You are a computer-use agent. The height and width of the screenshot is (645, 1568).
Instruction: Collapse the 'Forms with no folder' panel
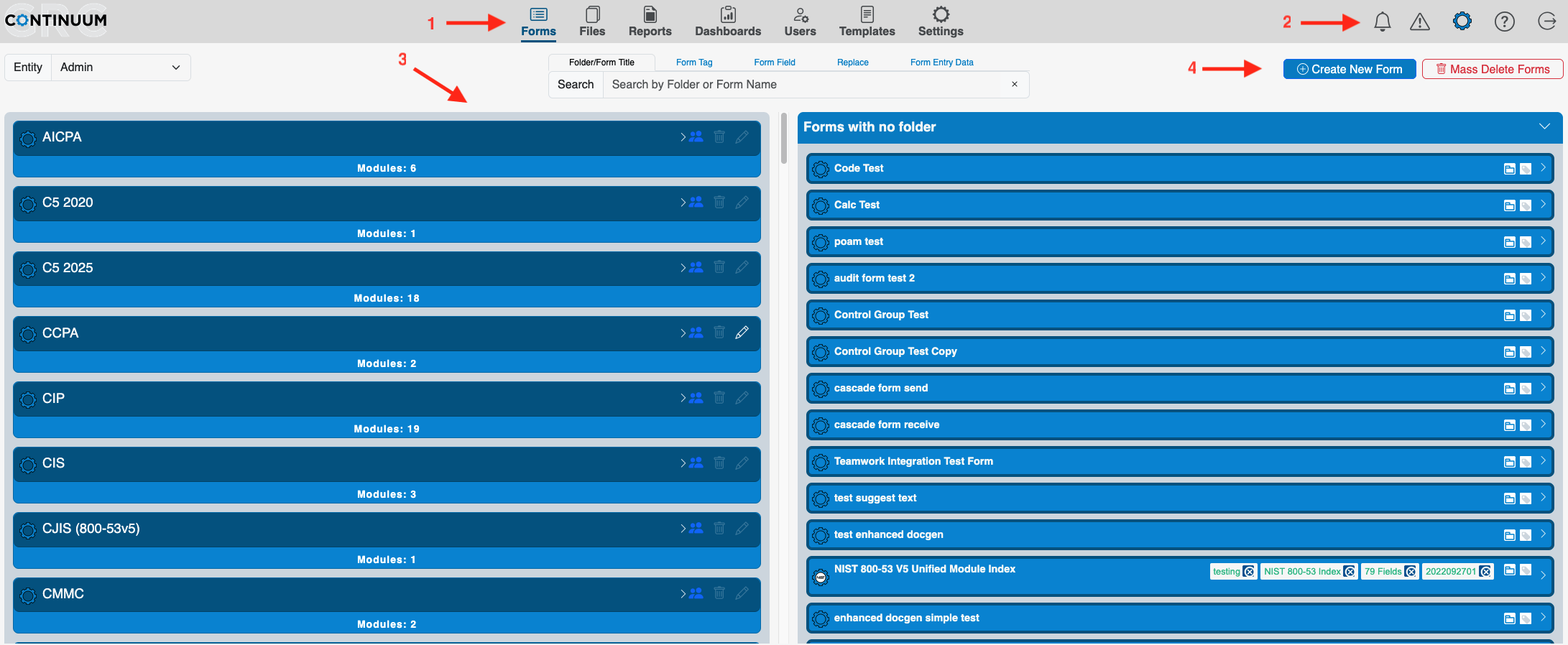(1544, 126)
